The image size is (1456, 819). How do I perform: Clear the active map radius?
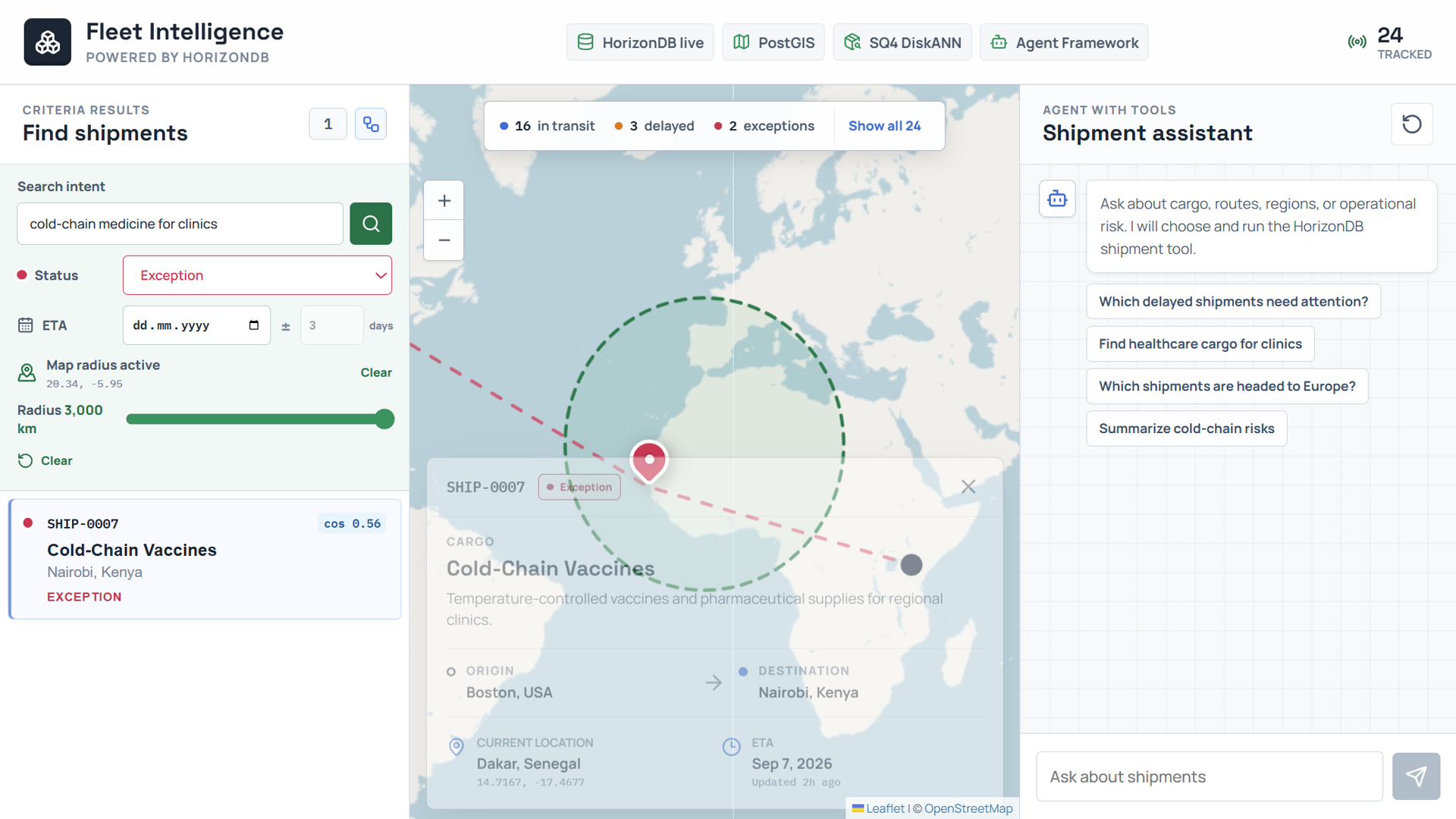click(376, 372)
